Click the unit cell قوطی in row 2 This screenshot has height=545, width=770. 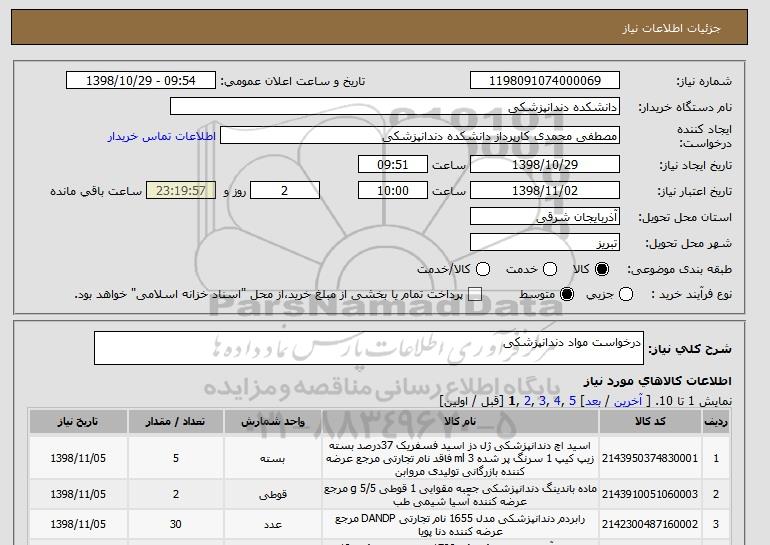[x=273, y=494]
